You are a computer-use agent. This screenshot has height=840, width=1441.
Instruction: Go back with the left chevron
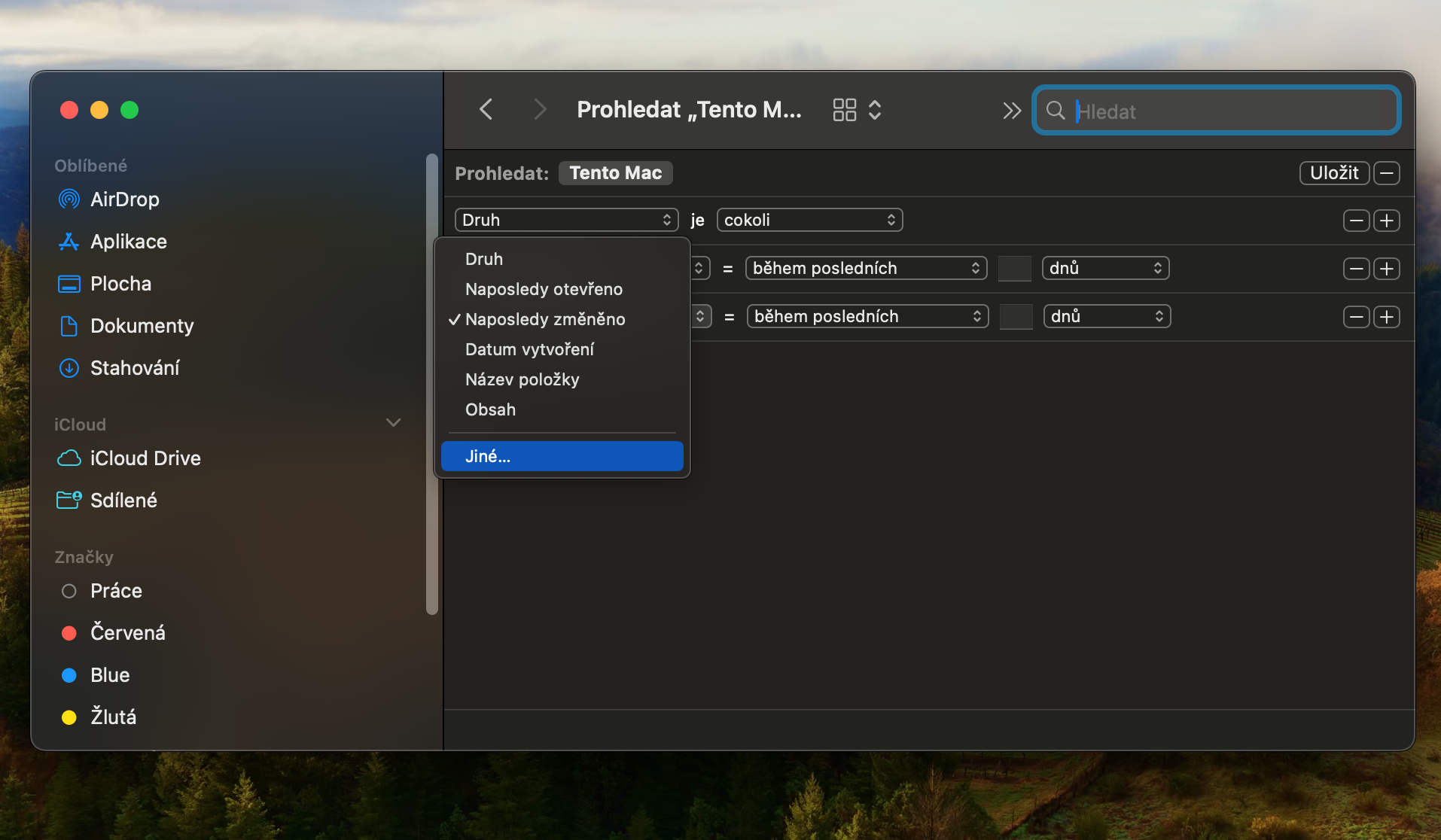(486, 110)
